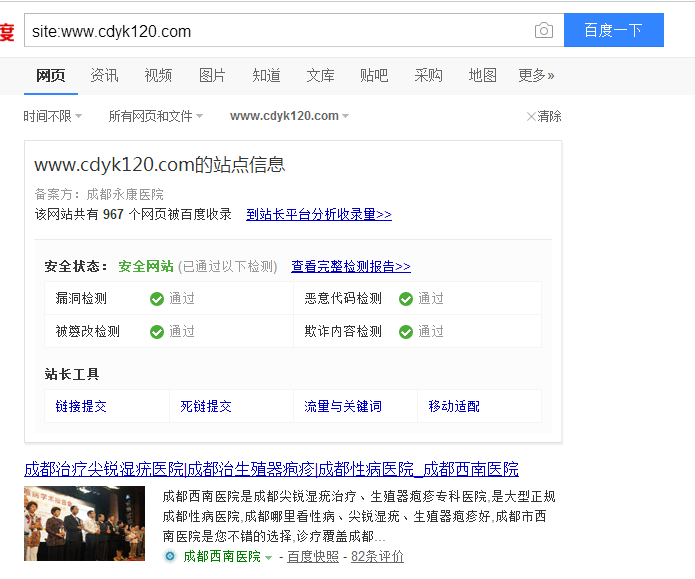Switch to the 文库 tab
This screenshot has height=579, width=695.
click(x=320, y=75)
